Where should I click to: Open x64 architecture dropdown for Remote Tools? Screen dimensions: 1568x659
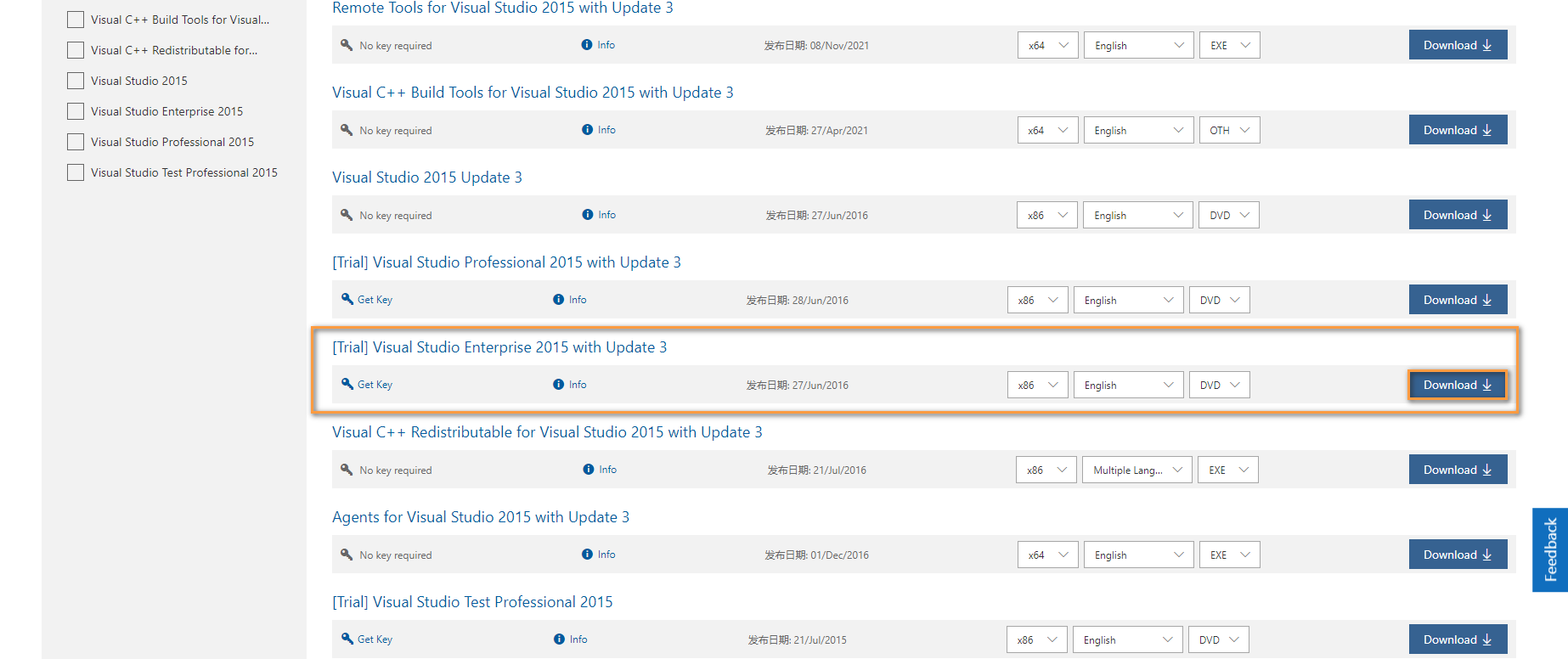1048,45
